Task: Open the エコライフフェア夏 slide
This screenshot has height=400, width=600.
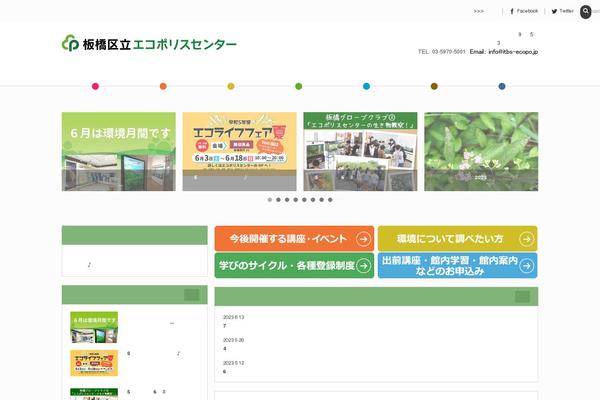Action: click(x=240, y=152)
